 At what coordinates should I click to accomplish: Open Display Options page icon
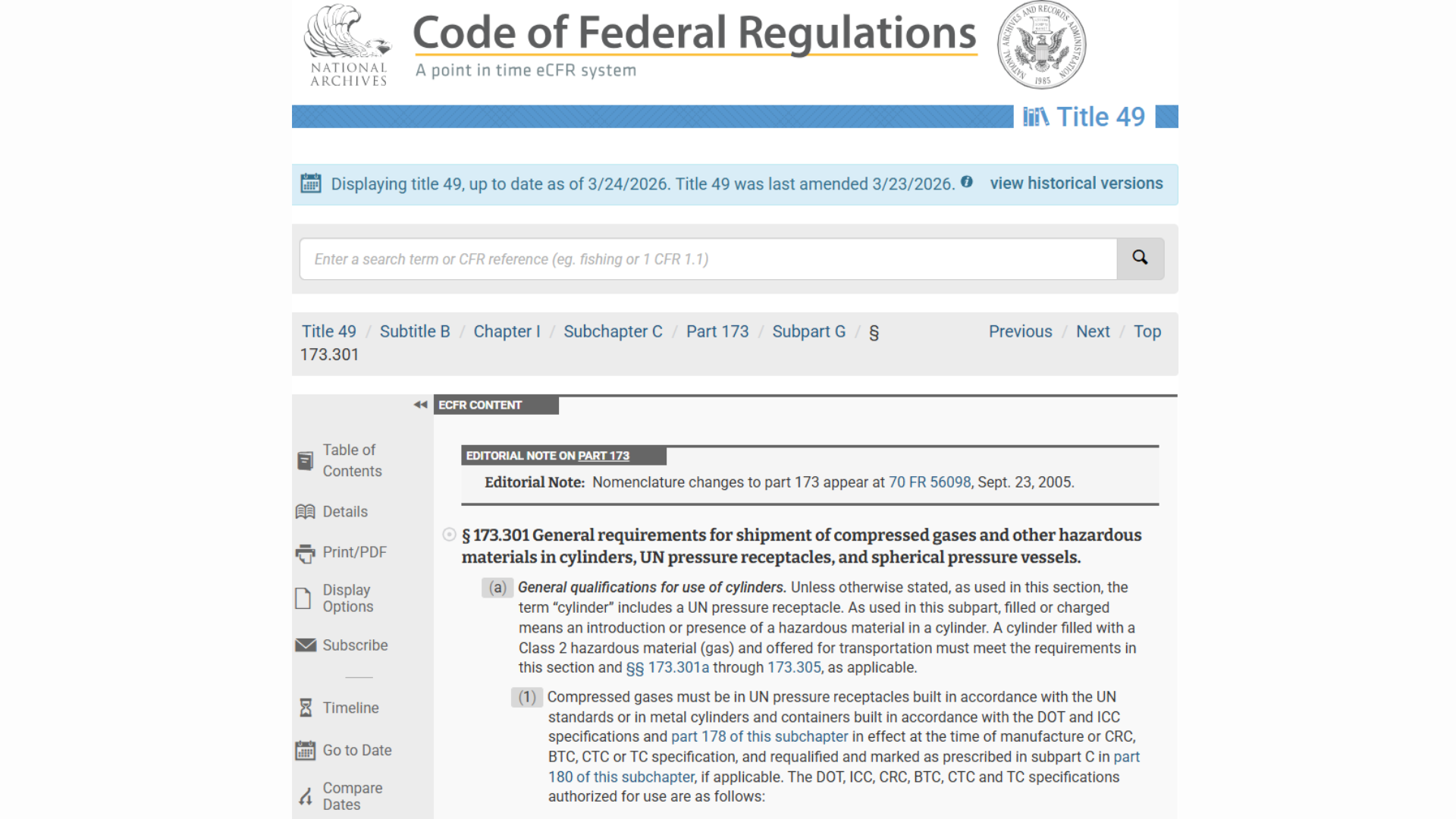click(x=303, y=598)
